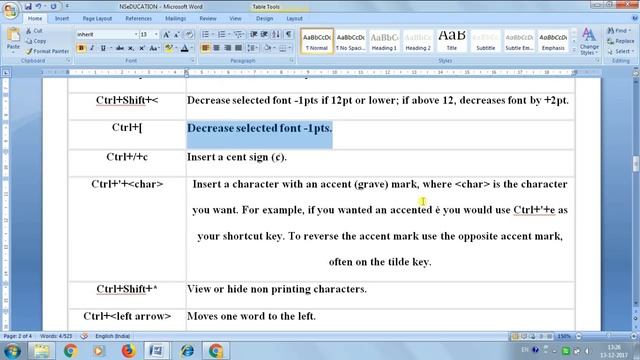
Task: Open Bullets list dropdown
Action: [213, 35]
